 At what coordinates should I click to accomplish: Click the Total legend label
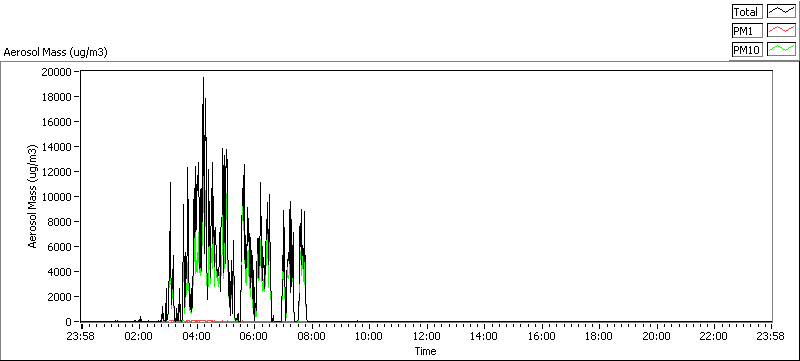pos(746,12)
